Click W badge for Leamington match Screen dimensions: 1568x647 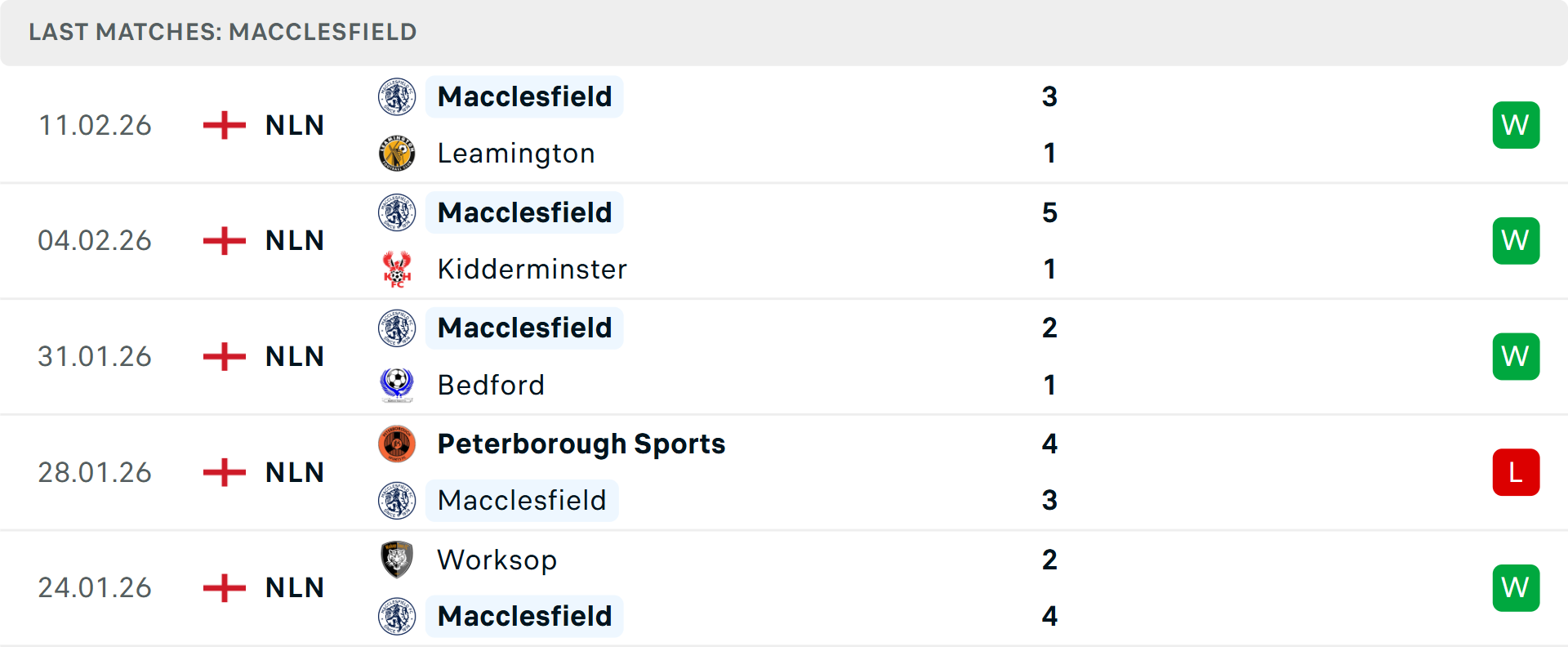click(1515, 125)
